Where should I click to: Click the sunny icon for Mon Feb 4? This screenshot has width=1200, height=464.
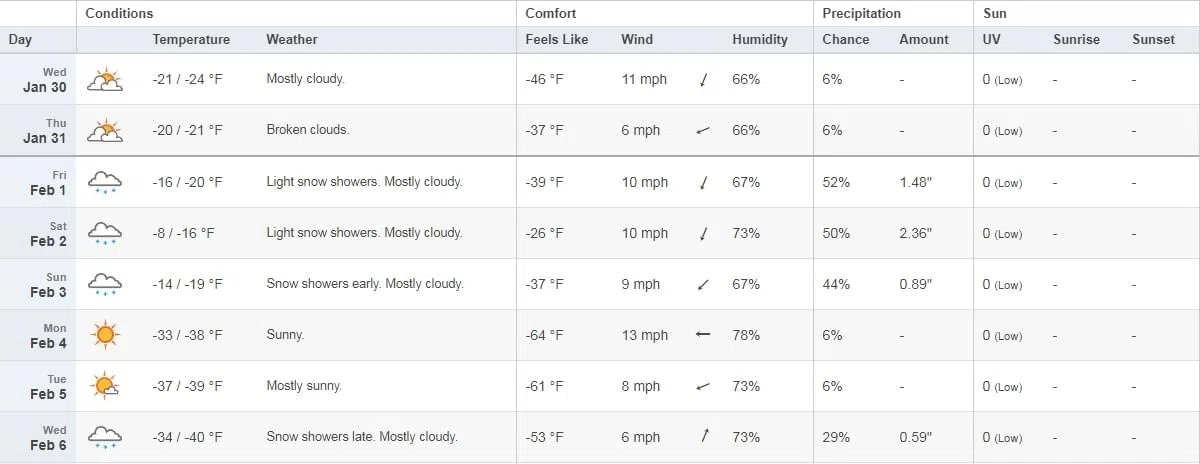pyautogui.click(x=105, y=335)
